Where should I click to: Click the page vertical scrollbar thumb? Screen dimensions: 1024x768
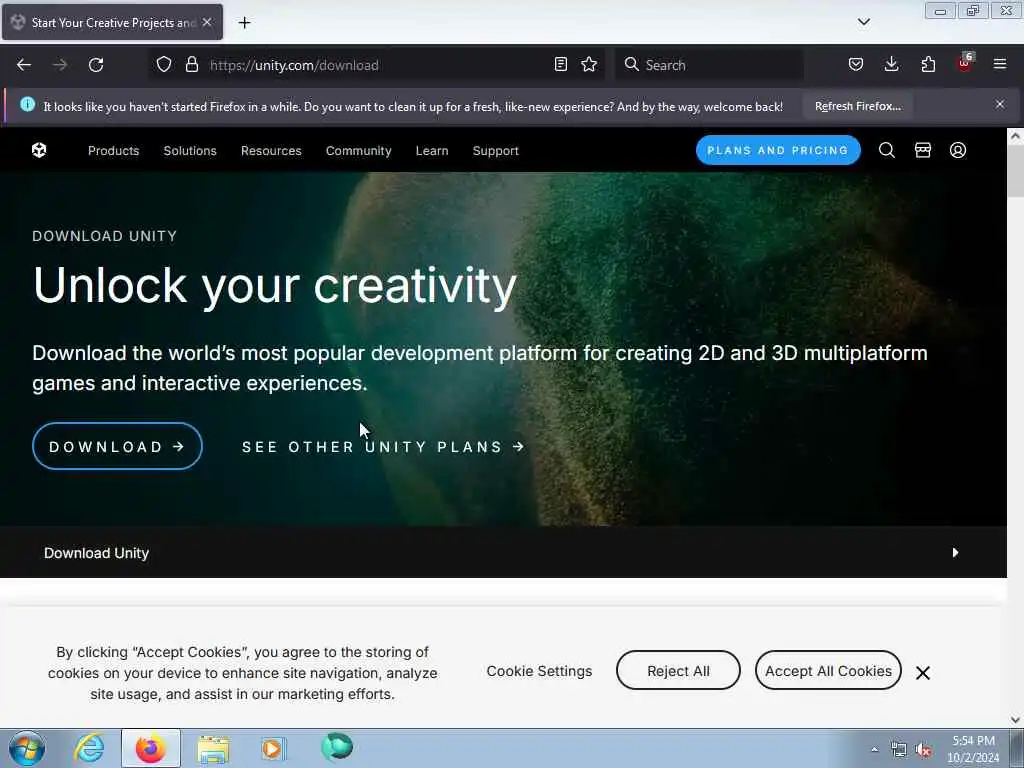(x=1015, y=171)
